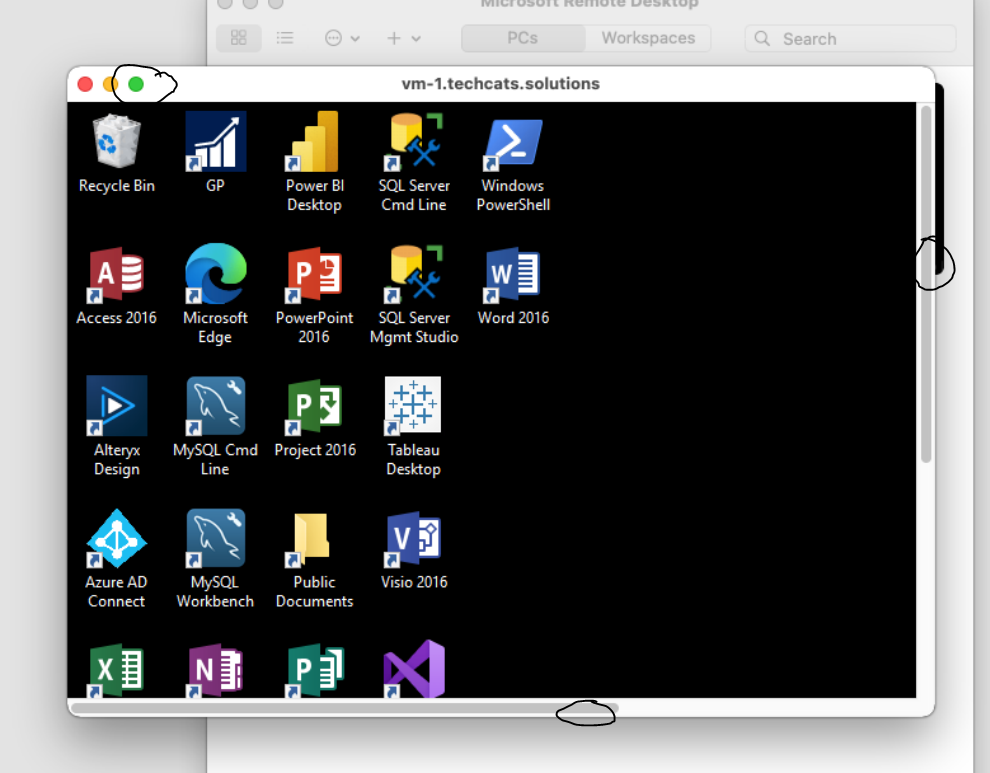Open the plus add dropdown in Remote Desktop
The image size is (990, 773).
point(403,39)
